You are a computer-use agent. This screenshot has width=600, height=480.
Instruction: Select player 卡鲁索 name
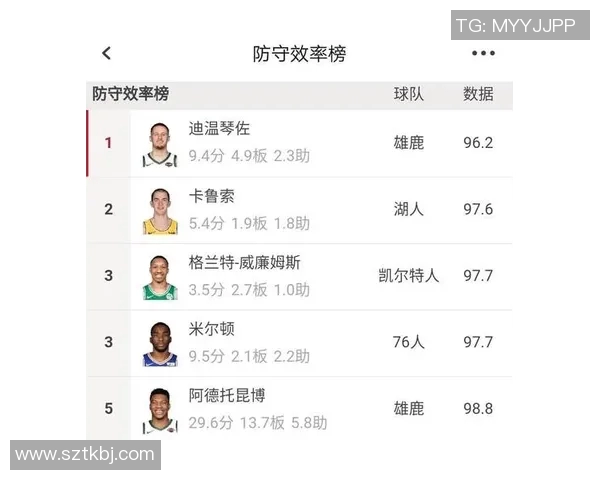coord(211,196)
